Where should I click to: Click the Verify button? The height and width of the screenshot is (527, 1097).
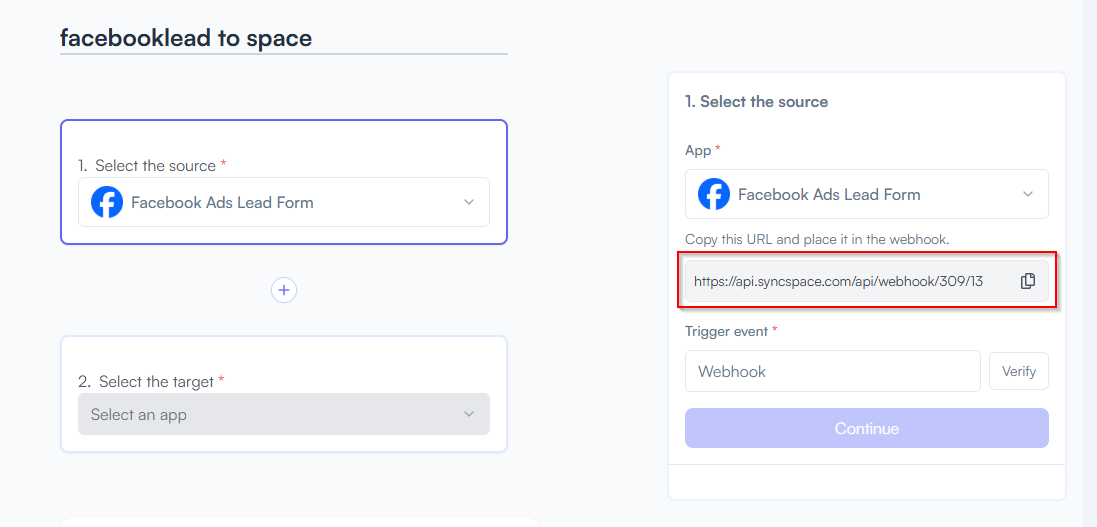(1019, 371)
